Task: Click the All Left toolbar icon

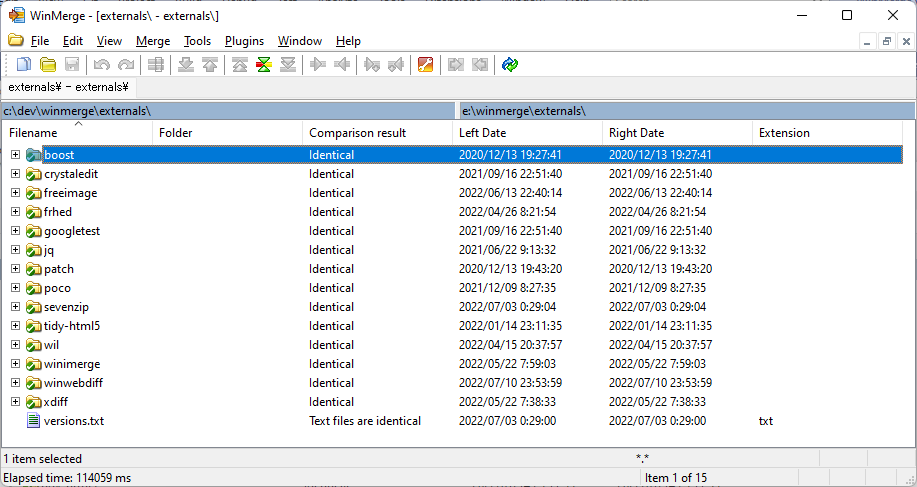Action: click(x=480, y=64)
